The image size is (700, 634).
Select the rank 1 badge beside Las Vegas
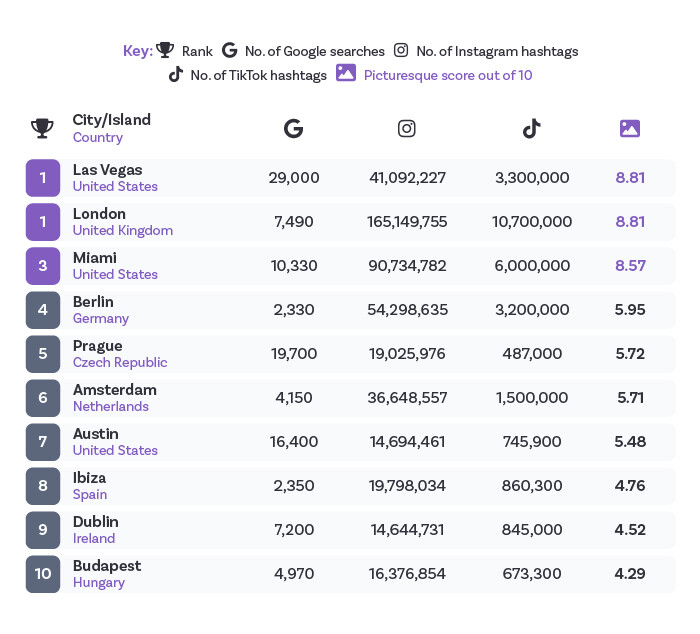[x=43, y=178]
